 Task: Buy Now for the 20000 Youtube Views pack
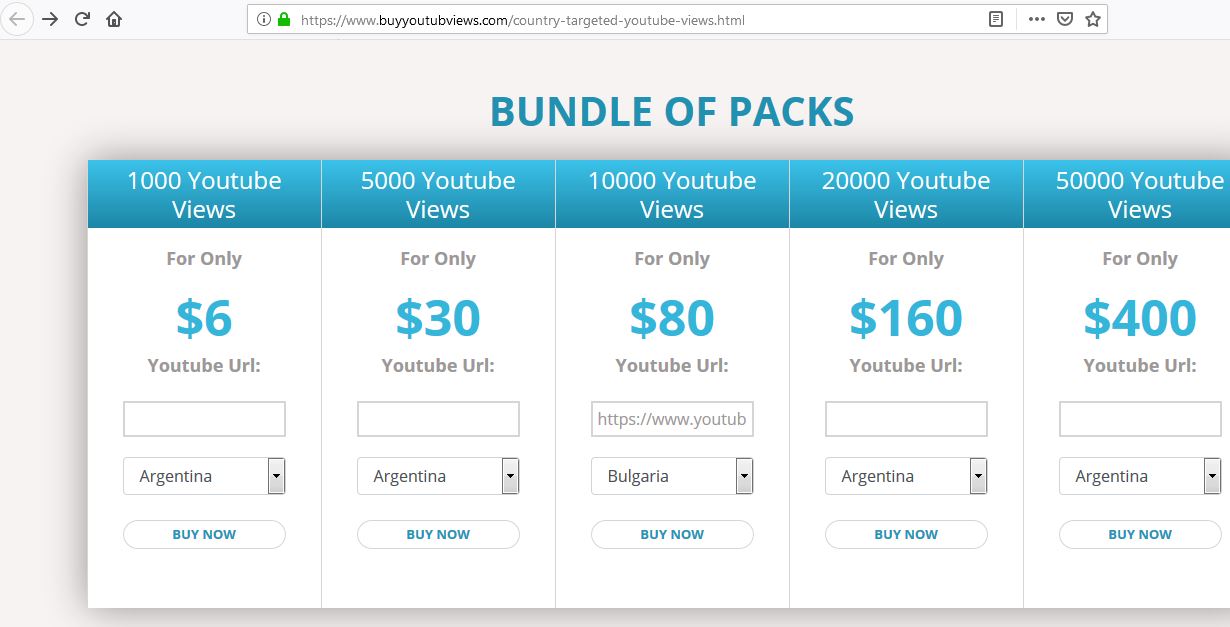coord(906,534)
